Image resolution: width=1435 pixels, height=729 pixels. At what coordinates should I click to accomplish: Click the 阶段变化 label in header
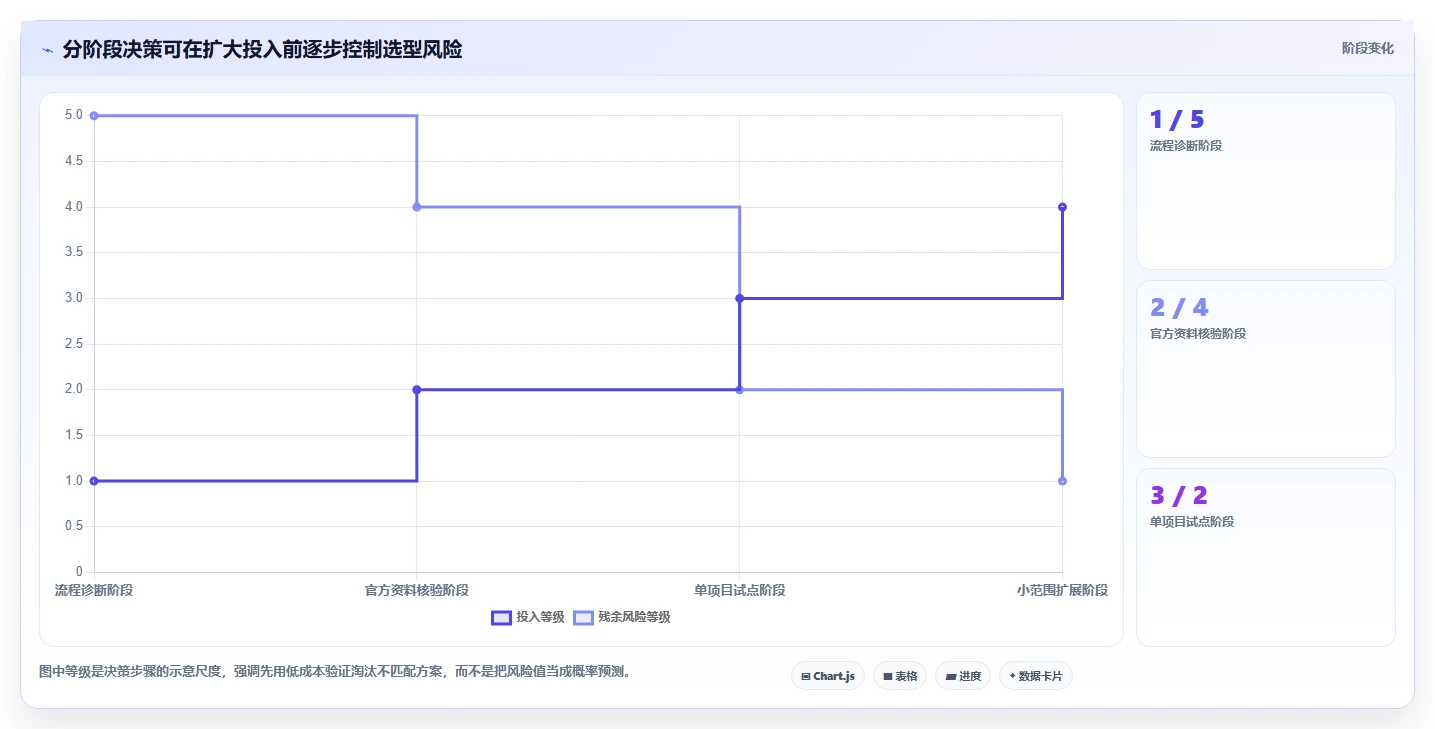[1367, 48]
